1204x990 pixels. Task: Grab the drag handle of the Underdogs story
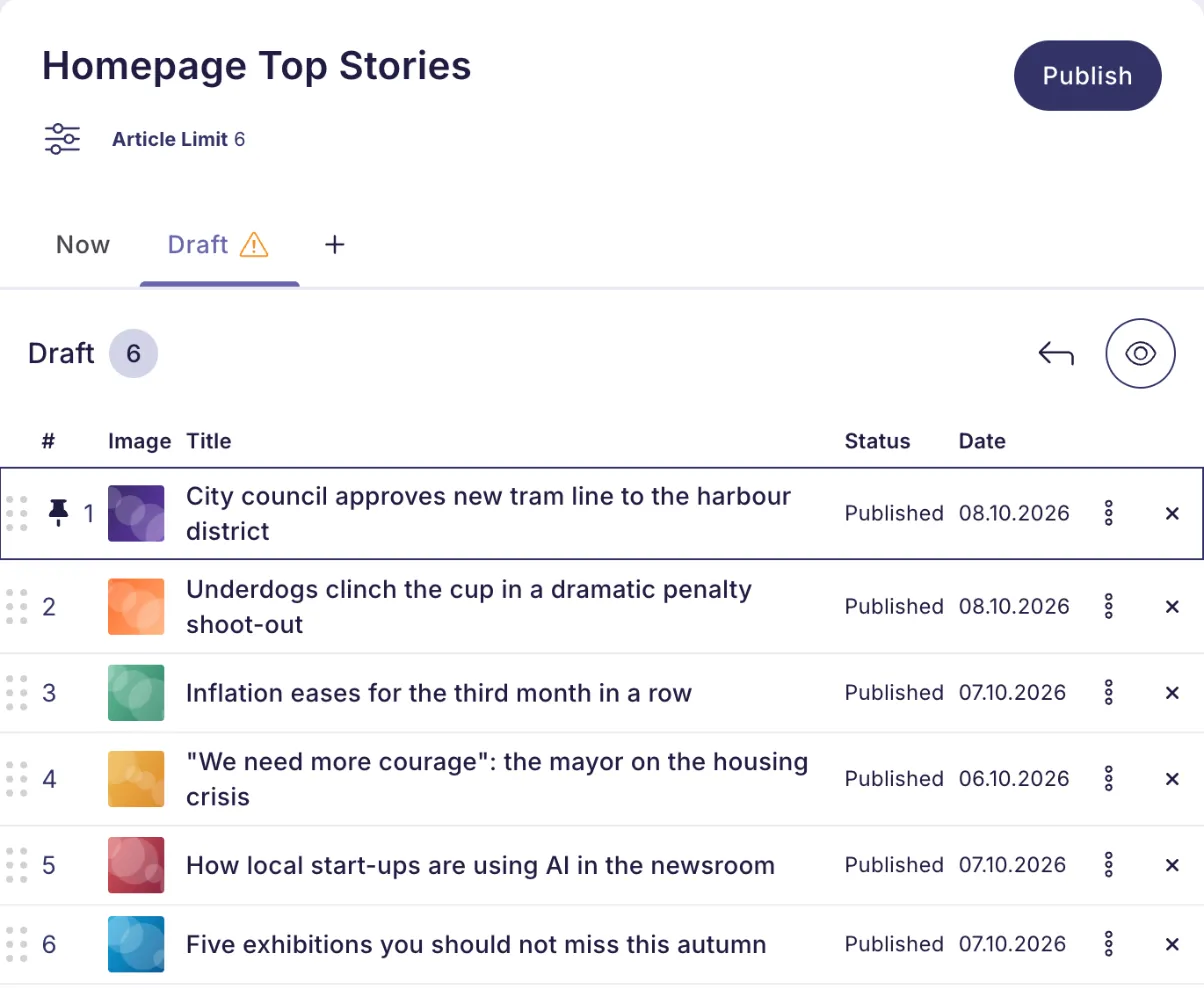[16, 607]
